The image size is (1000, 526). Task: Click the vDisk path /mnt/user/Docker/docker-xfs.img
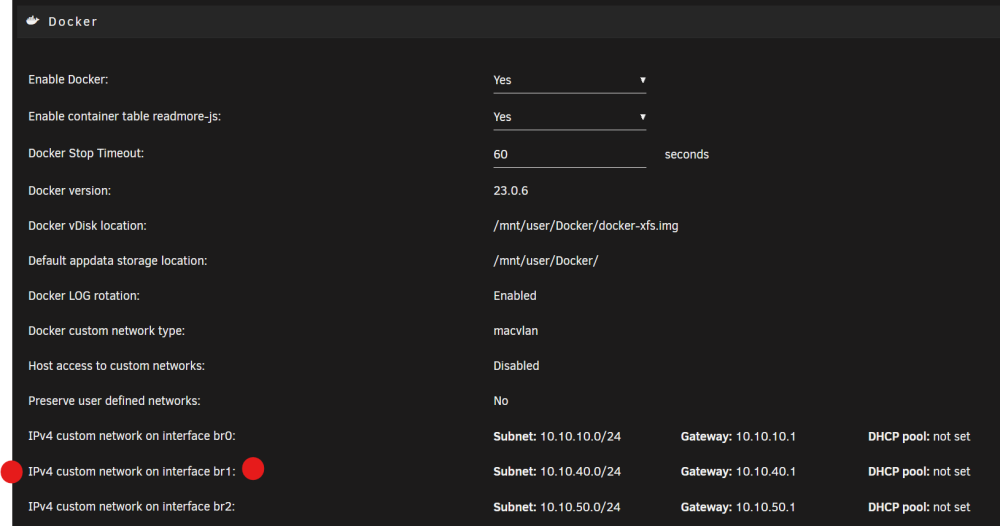coord(586,226)
